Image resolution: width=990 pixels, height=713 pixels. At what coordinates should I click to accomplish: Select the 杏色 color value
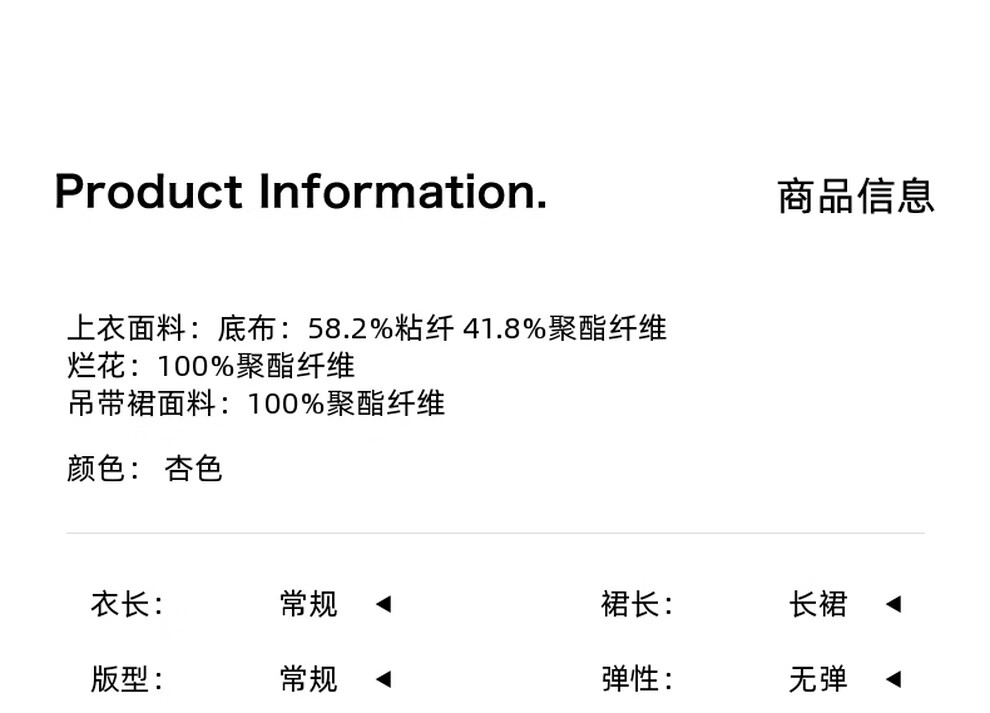tap(193, 469)
